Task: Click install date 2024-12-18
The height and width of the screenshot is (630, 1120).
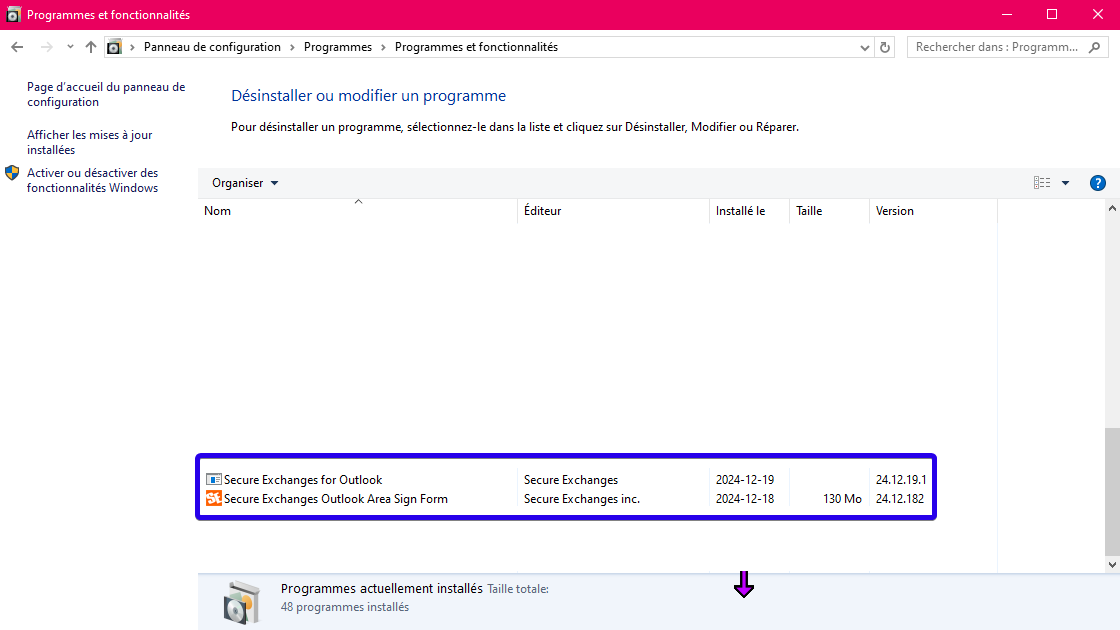Action: pyautogui.click(x=744, y=499)
